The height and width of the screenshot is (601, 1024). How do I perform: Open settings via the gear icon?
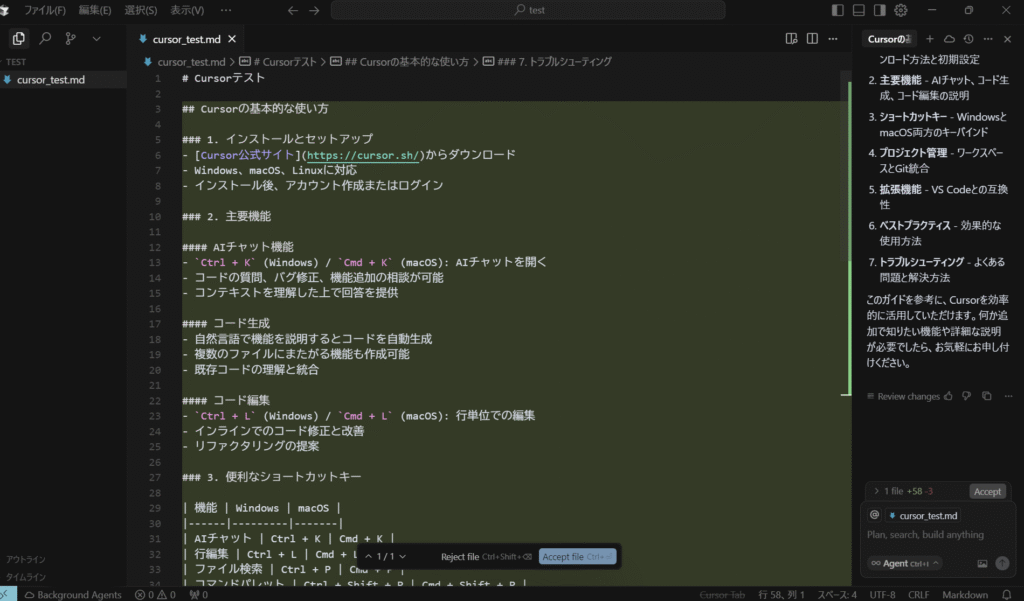901,10
